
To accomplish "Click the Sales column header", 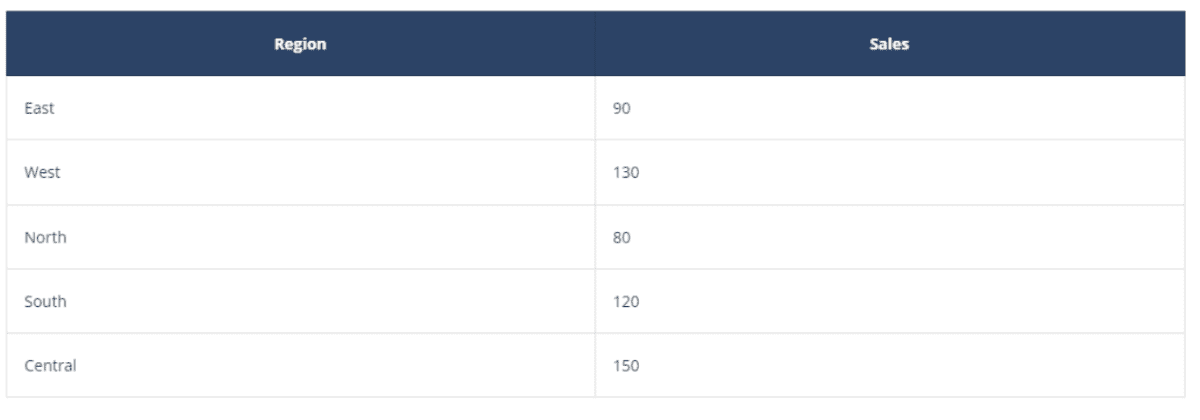I will click(x=889, y=44).
